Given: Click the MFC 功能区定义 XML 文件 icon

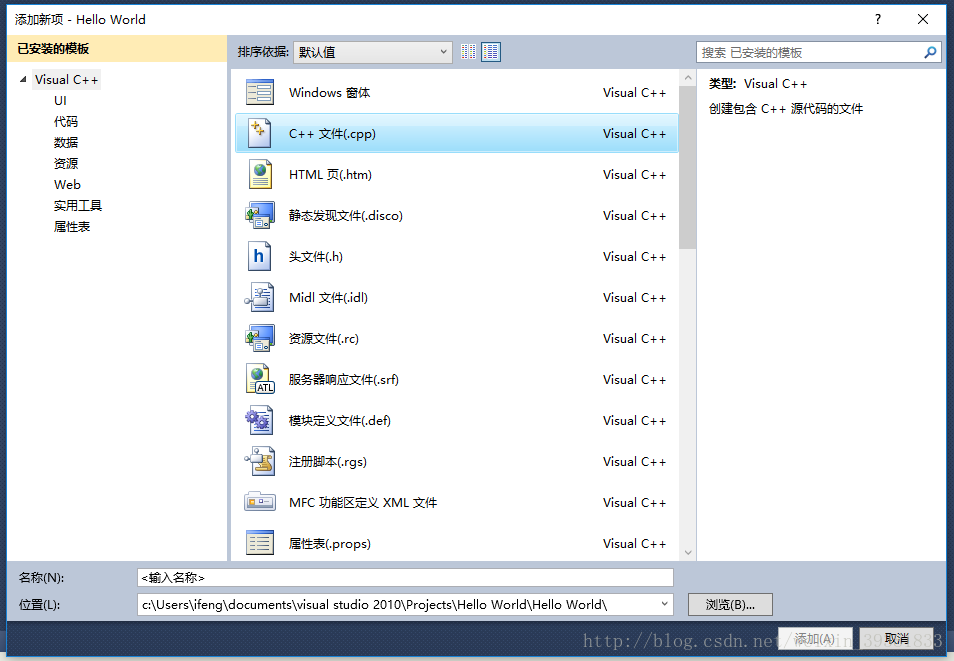Looking at the screenshot, I should [x=260, y=502].
